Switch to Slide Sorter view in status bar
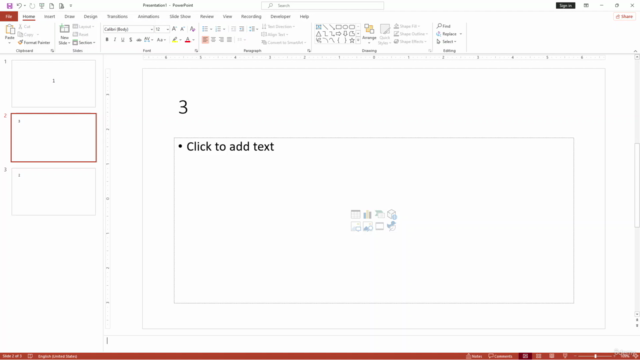Image resolution: width=640 pixels, height=360 pixels. point(538,356)
